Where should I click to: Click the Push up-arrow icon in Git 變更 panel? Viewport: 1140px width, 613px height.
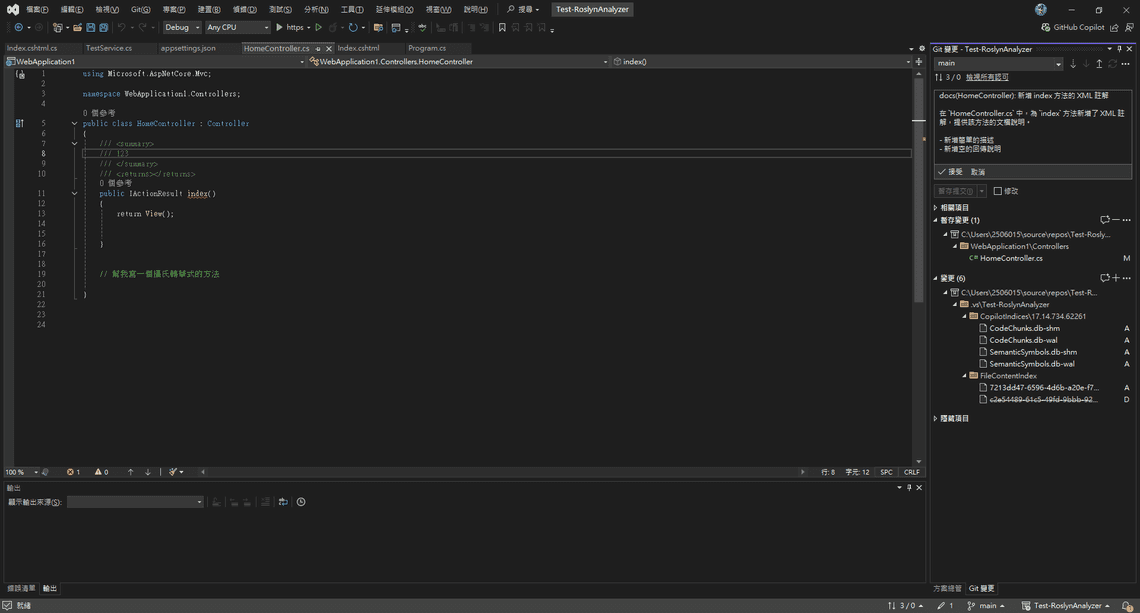click(x=1100, y=63)
